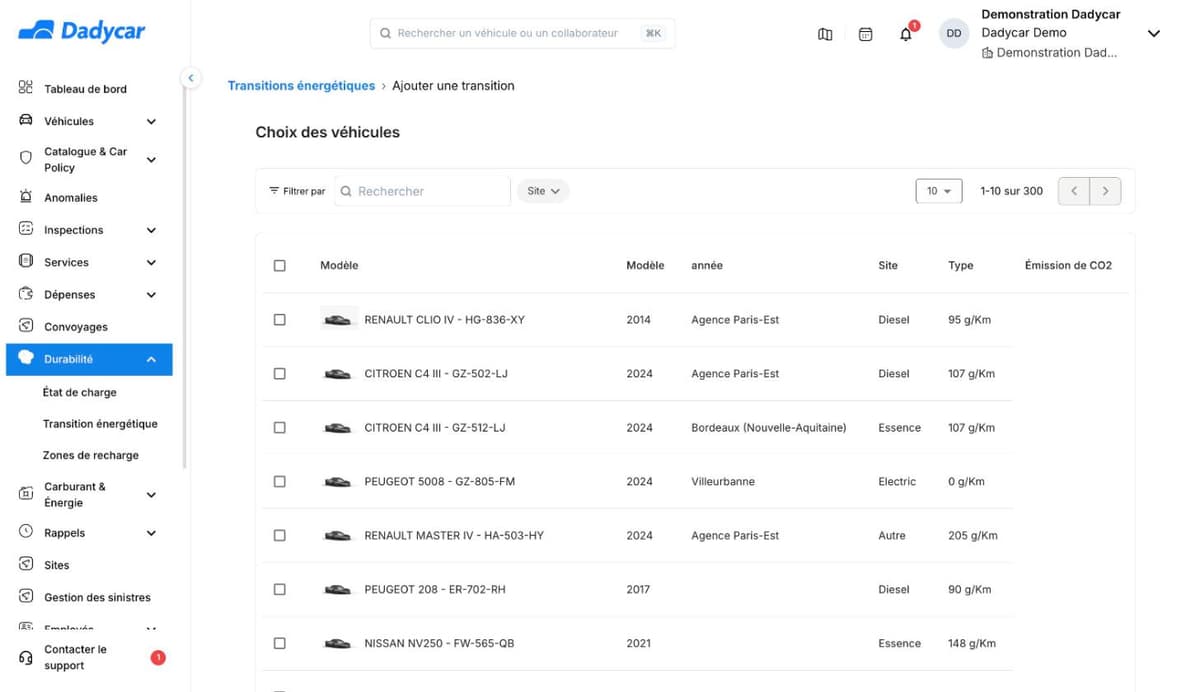The image size is (1200, 692).
Task: Click the Sites icon
Action: tap(26, 564)
